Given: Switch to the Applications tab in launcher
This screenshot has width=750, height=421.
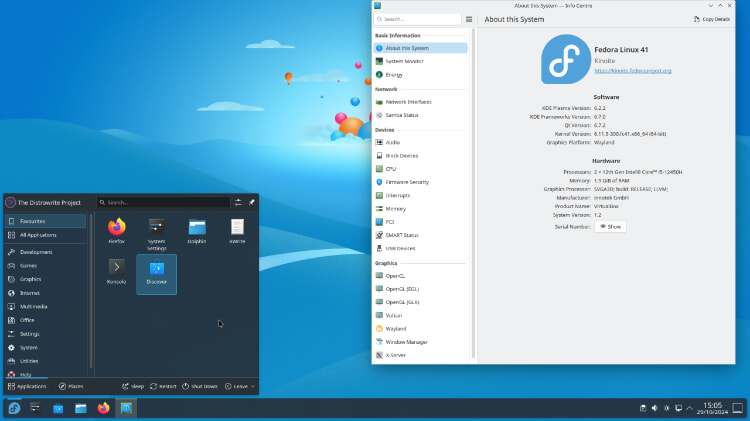Looking at the screenshot, I should coord(27,386).
